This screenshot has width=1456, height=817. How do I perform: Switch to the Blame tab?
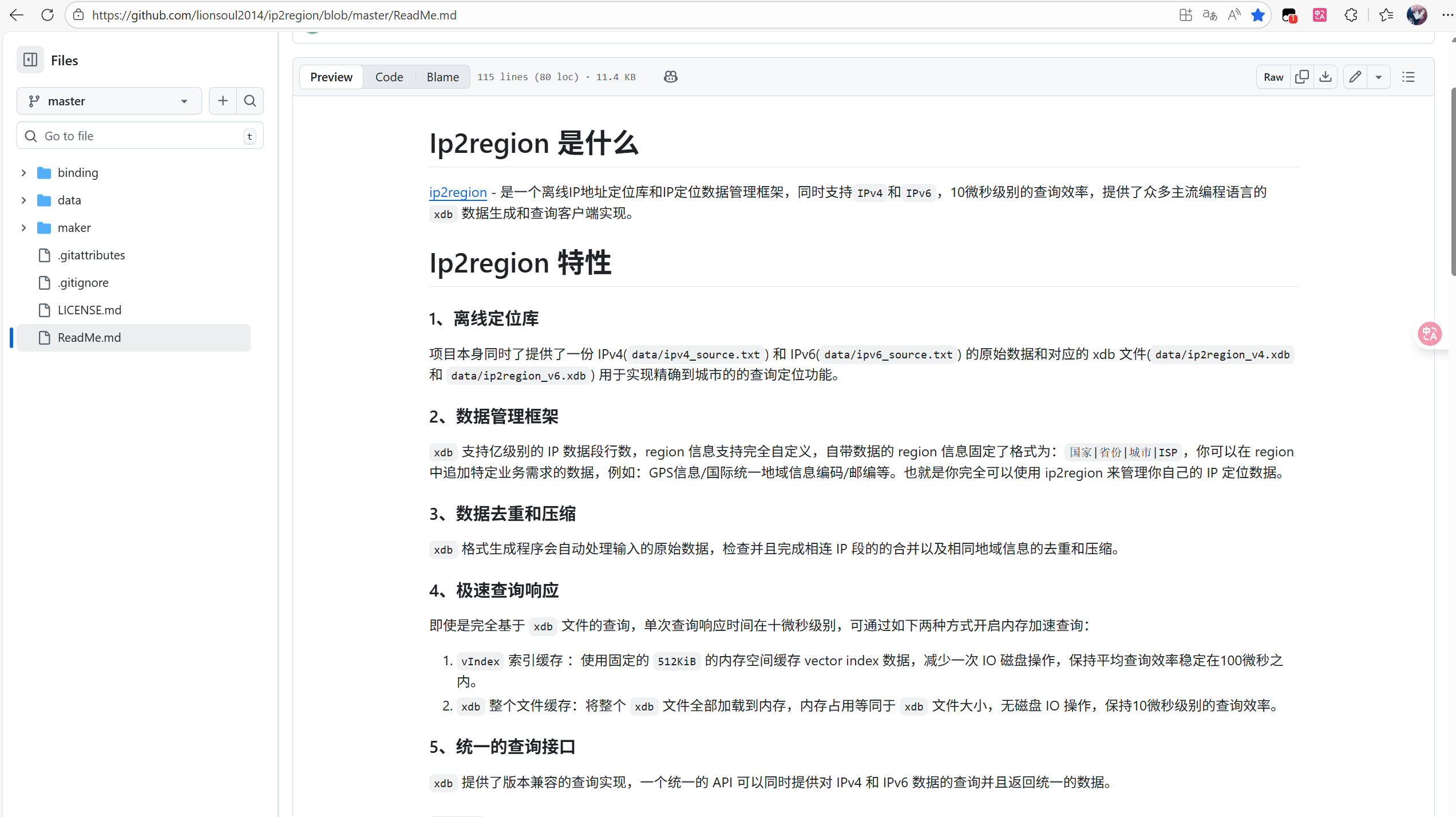[442, 77]
